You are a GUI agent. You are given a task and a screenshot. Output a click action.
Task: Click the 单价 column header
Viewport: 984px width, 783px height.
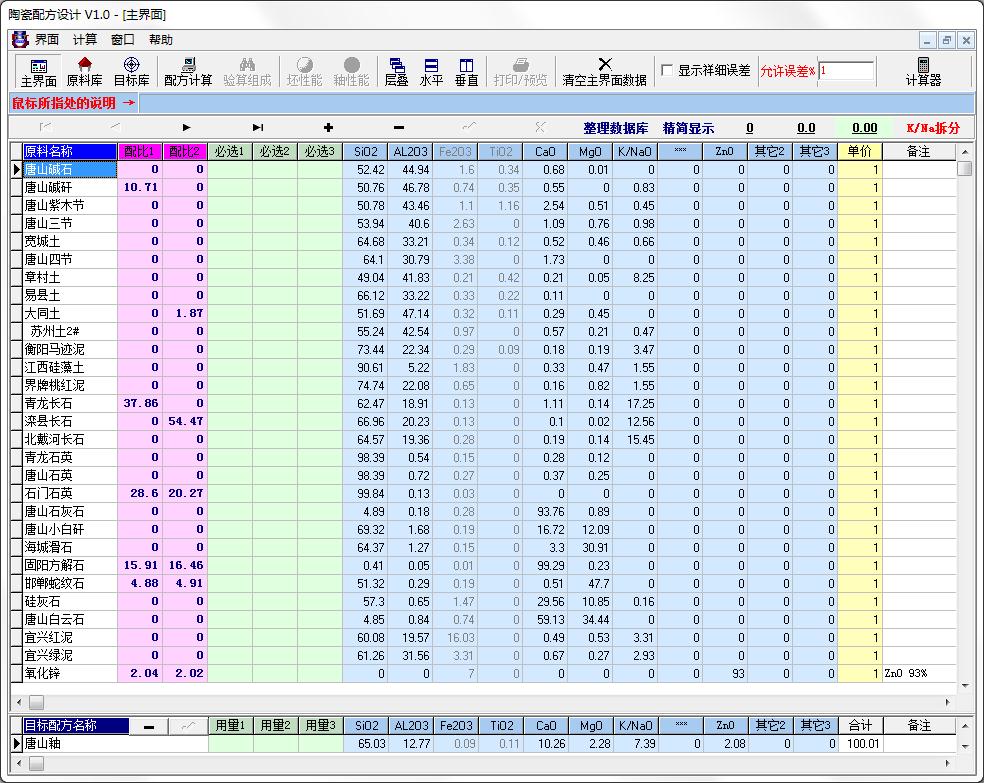tap(860, 151)
